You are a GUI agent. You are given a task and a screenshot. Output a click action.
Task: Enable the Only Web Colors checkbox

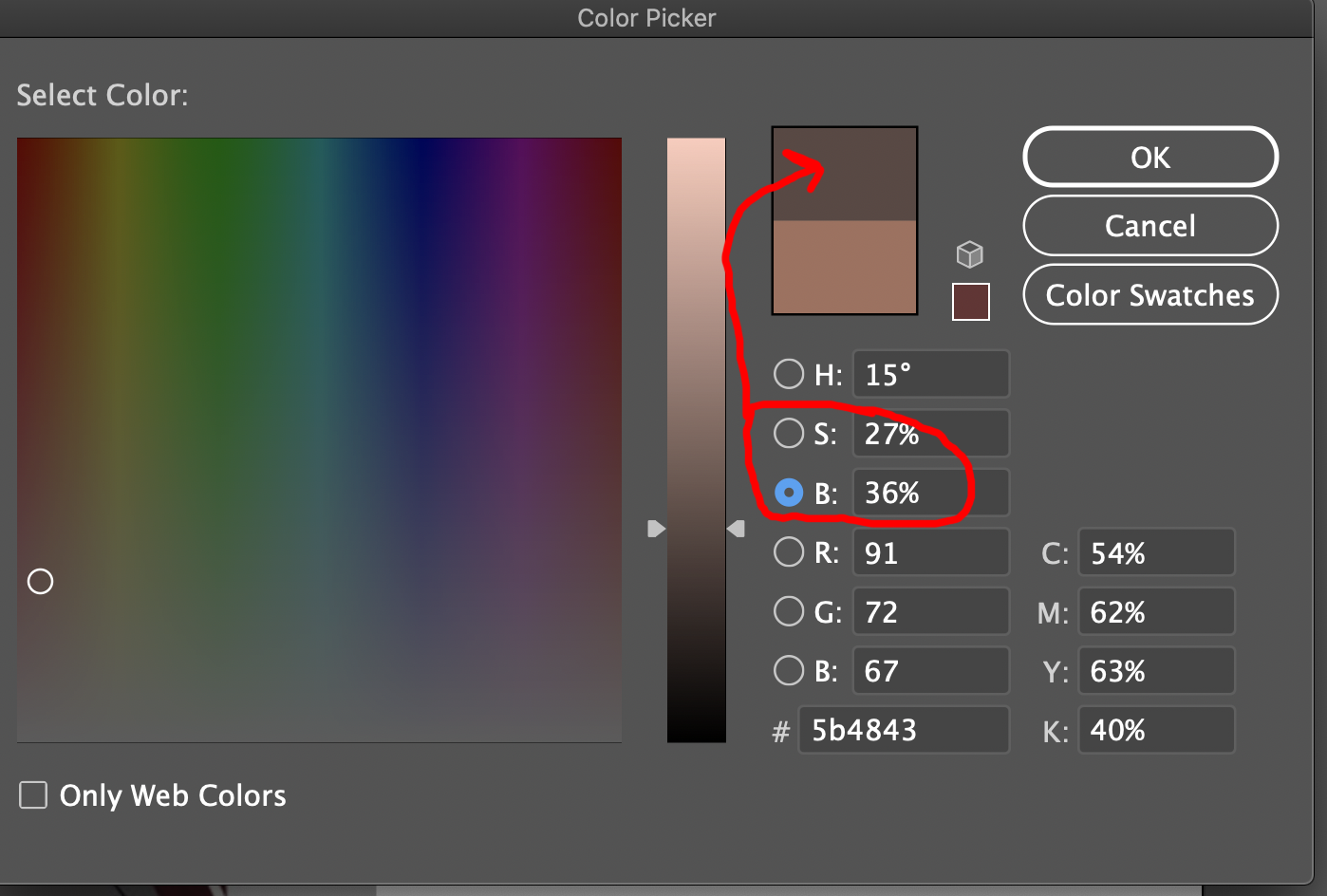coord(32,794)
